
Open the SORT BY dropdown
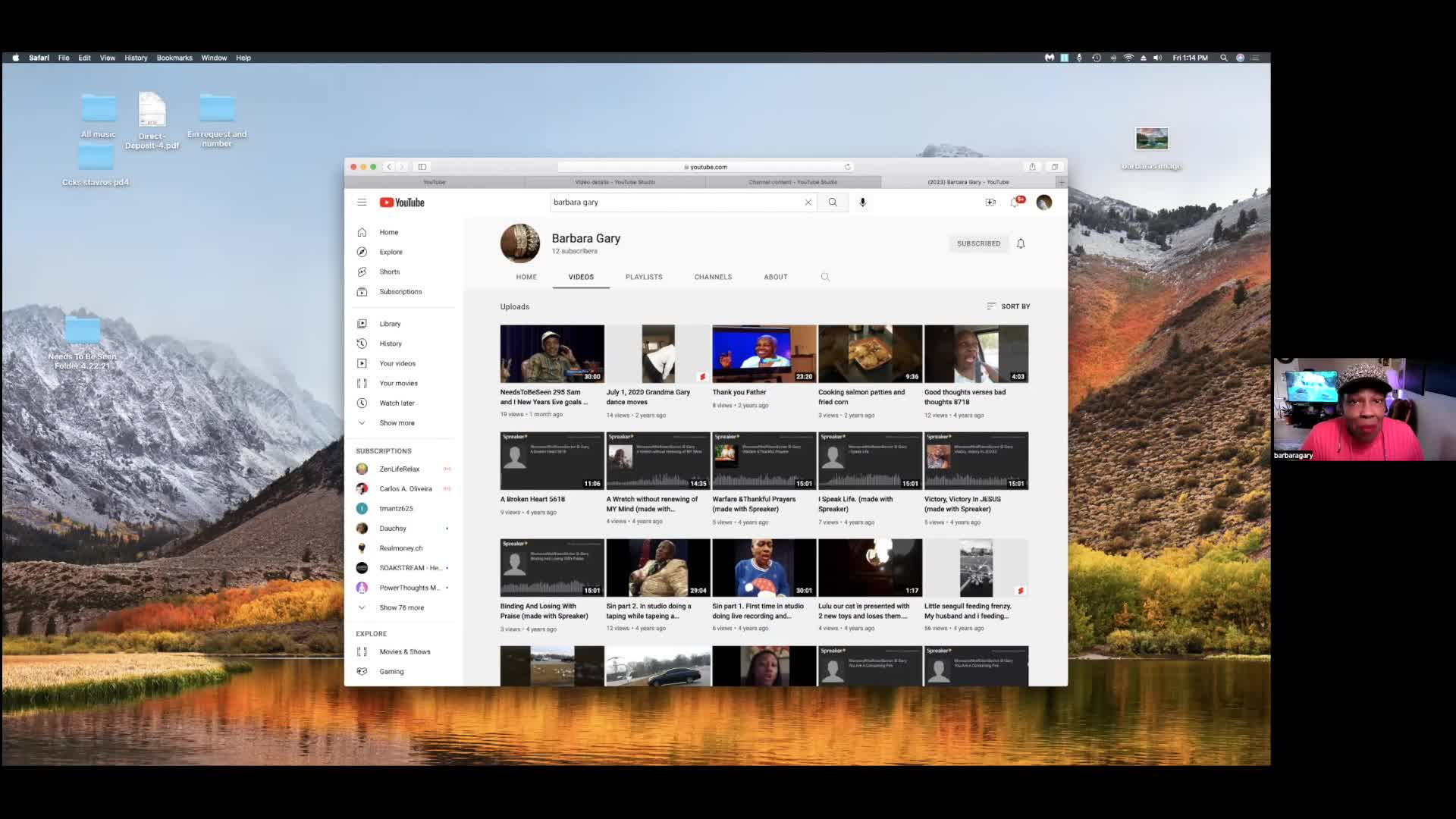click(x=1009, y=306)
